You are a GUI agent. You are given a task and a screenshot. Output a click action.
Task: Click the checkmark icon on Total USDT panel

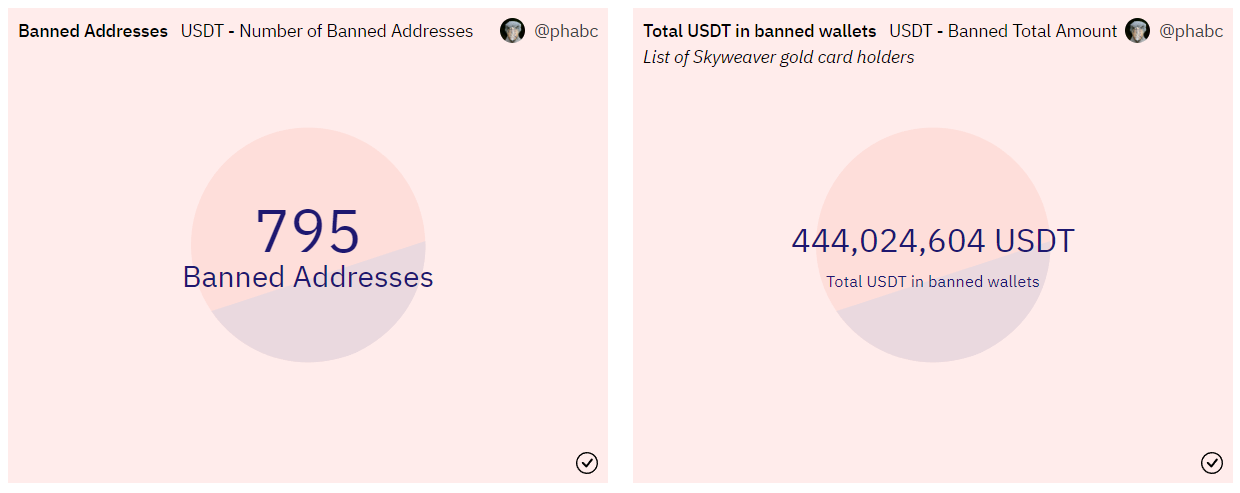(x=1212, y=462)
